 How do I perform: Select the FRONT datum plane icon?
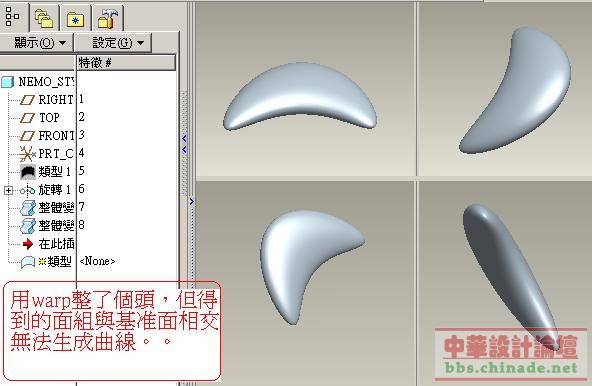[x=27, y=136]
